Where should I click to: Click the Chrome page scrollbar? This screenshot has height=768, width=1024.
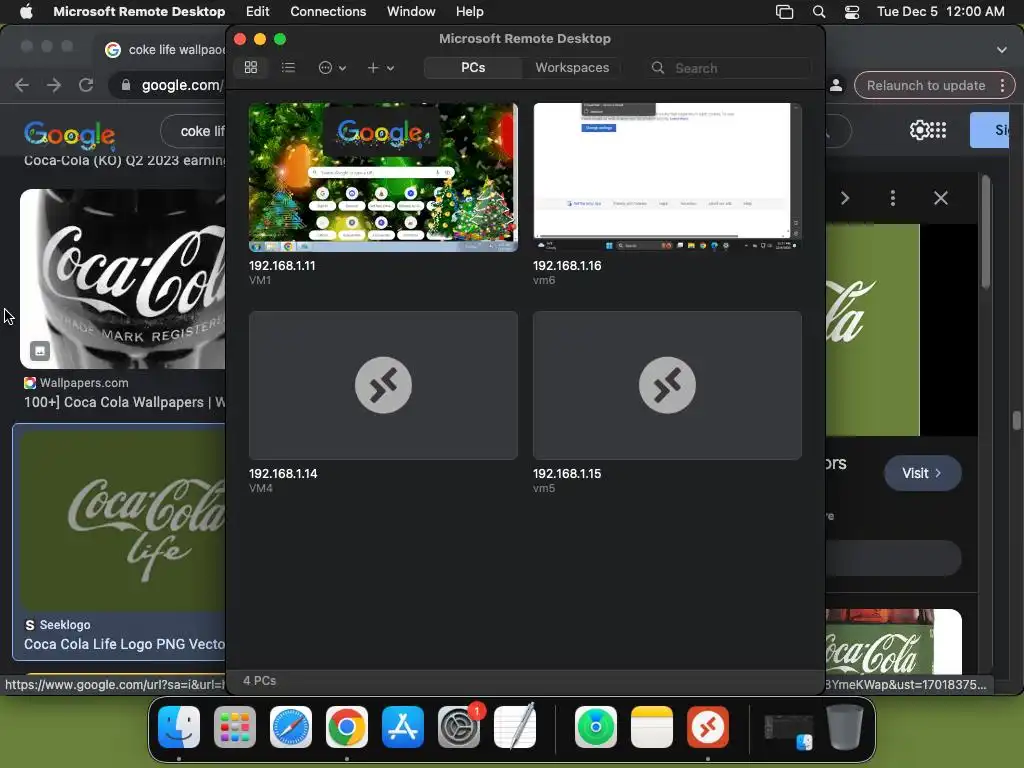pos(1016,420)
